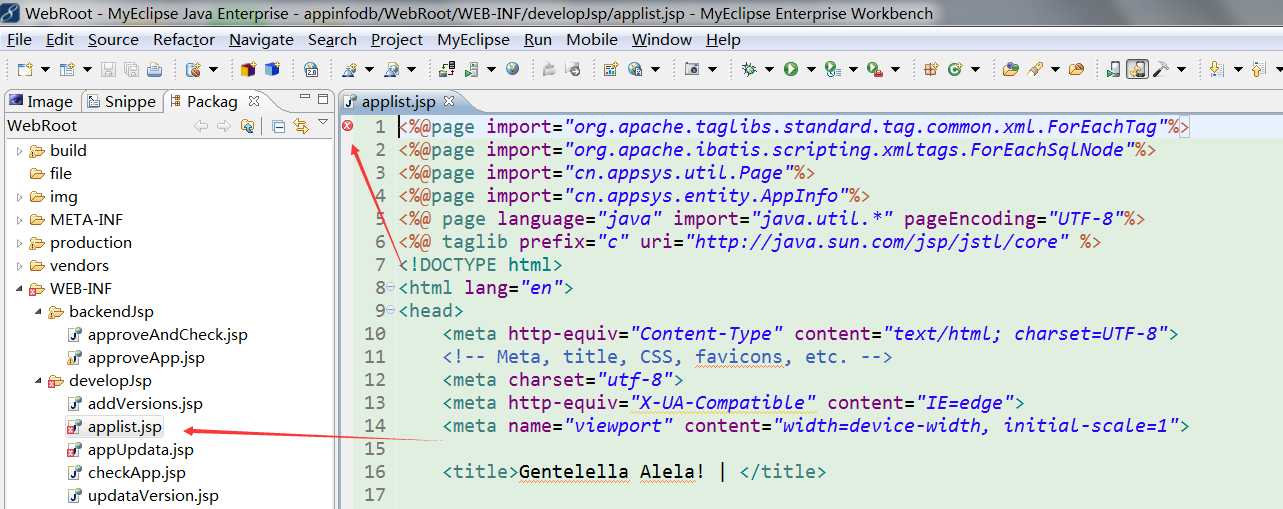Click the Up to parent folder icon
This screenshot has height=509, width=1283.
(248, 126)
